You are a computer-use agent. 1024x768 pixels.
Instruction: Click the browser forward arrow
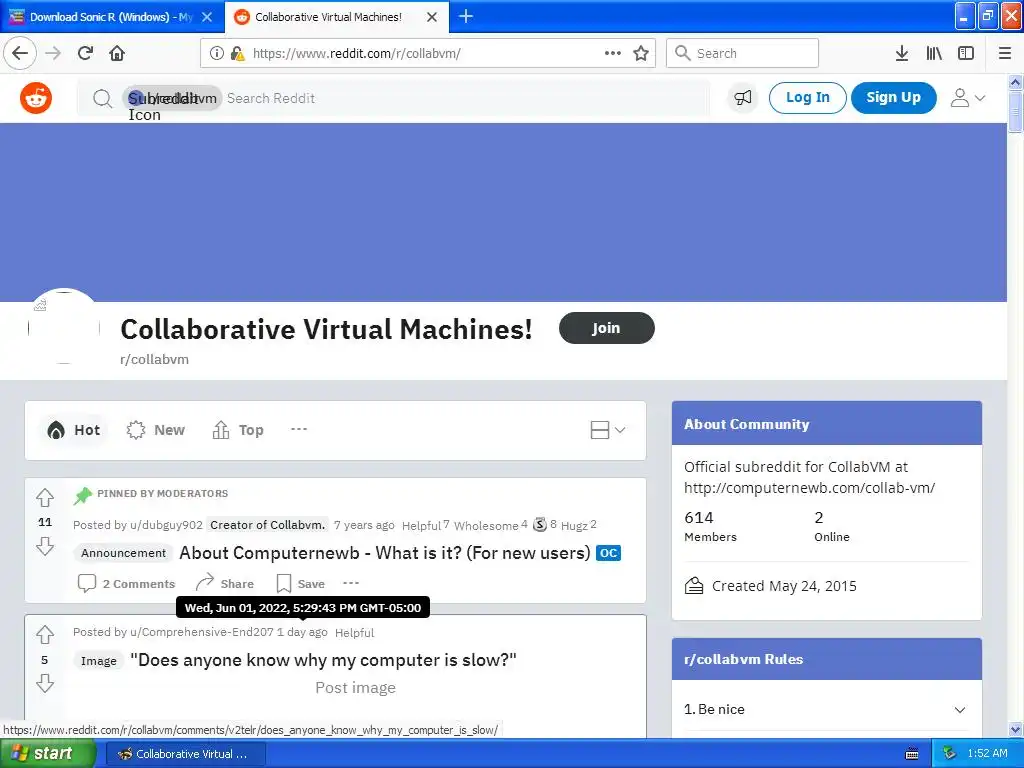point(53,53)
